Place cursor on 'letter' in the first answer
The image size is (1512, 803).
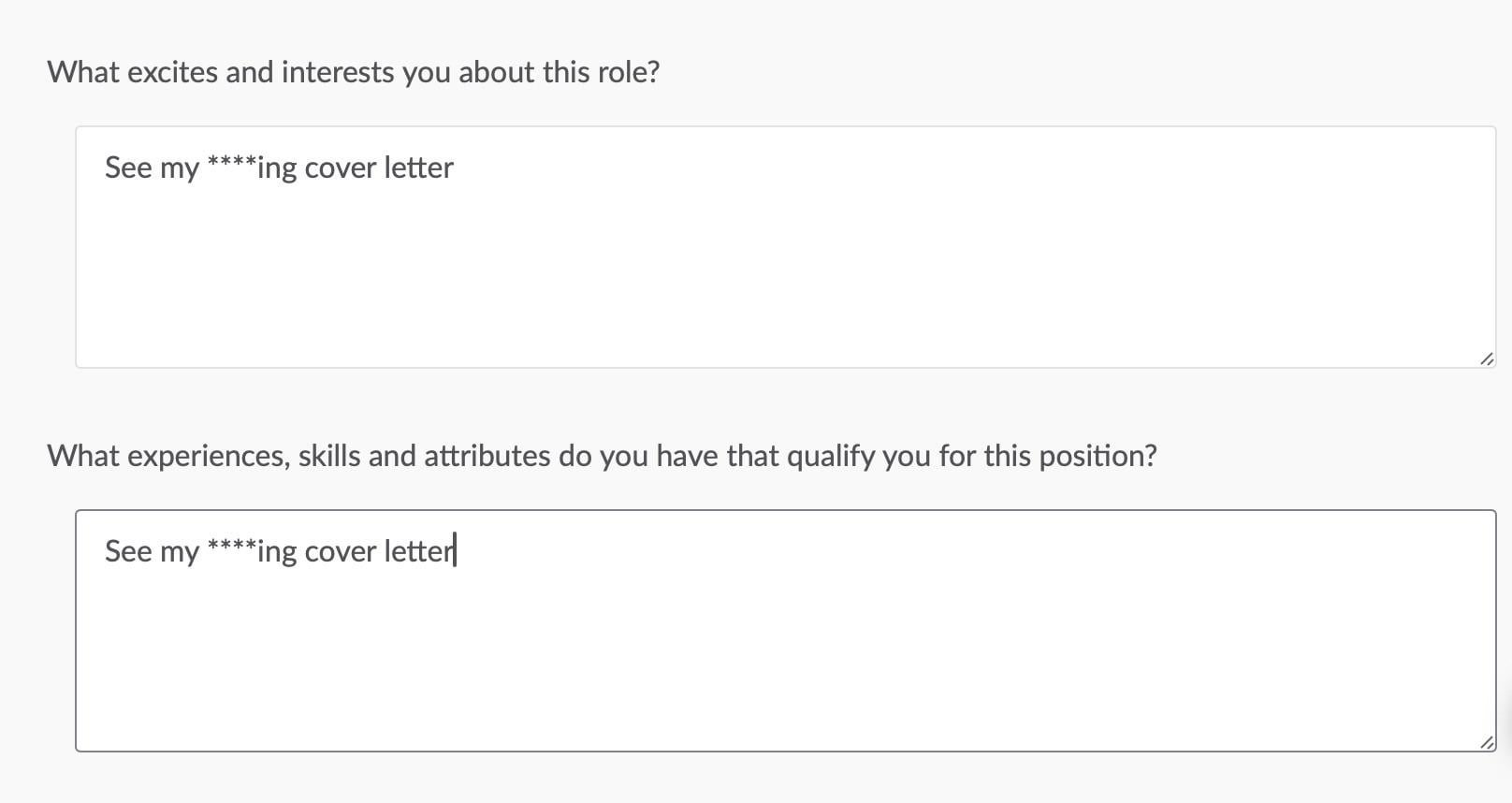pyautogui.click(x=419, y=168)
